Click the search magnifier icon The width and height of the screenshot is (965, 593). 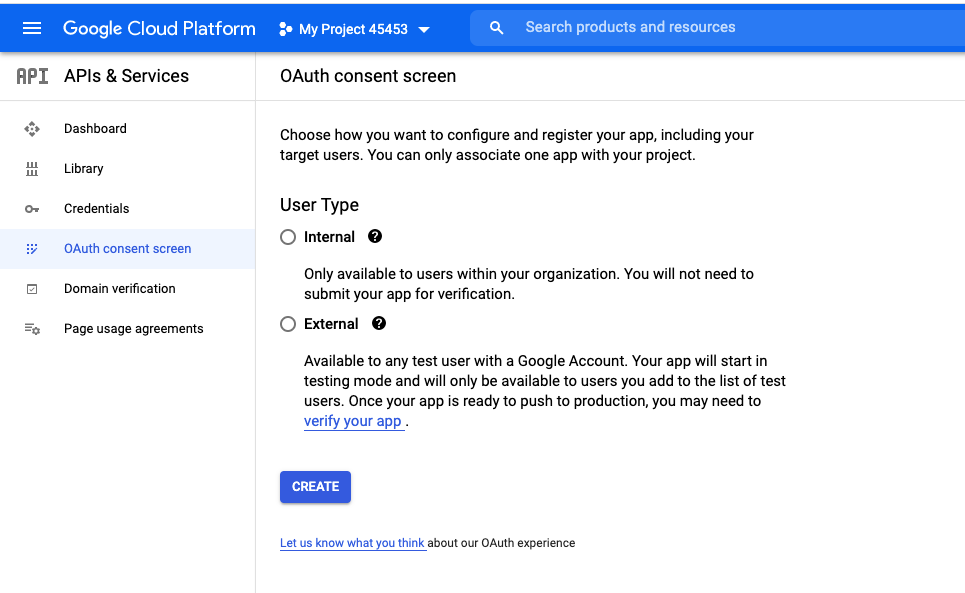(x=497, y=28)
